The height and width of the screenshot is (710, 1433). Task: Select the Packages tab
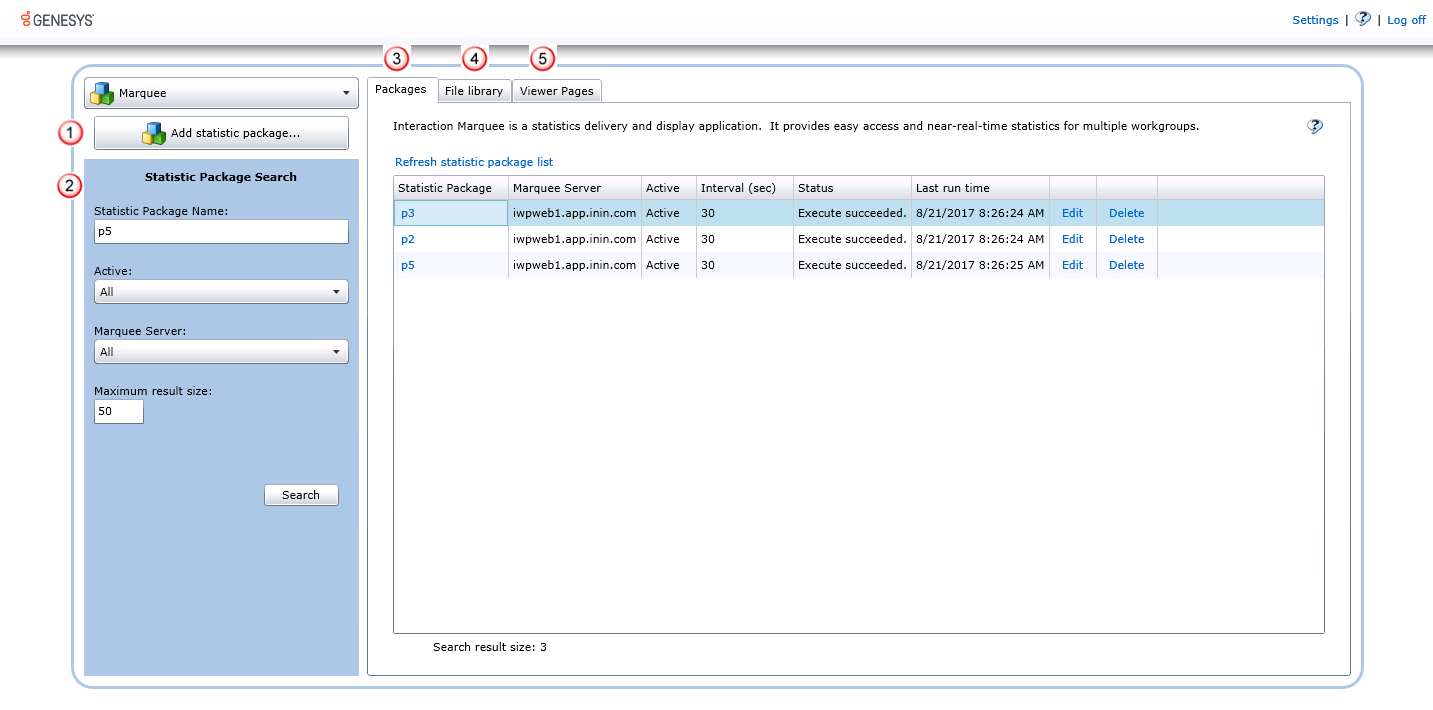click(x=400, y=89)
